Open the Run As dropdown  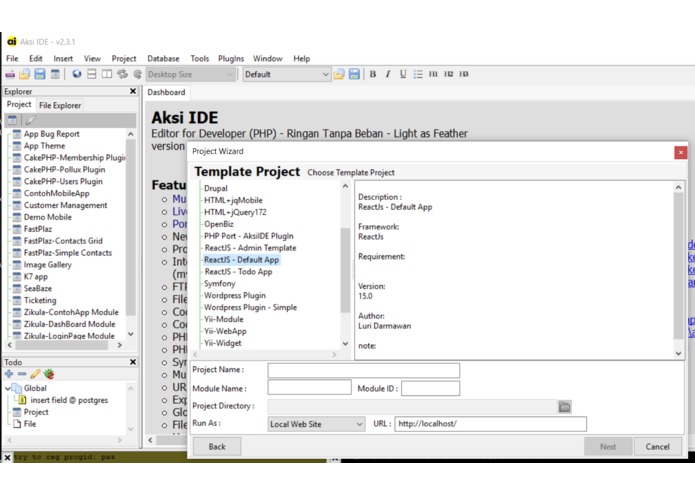[316, 424]
